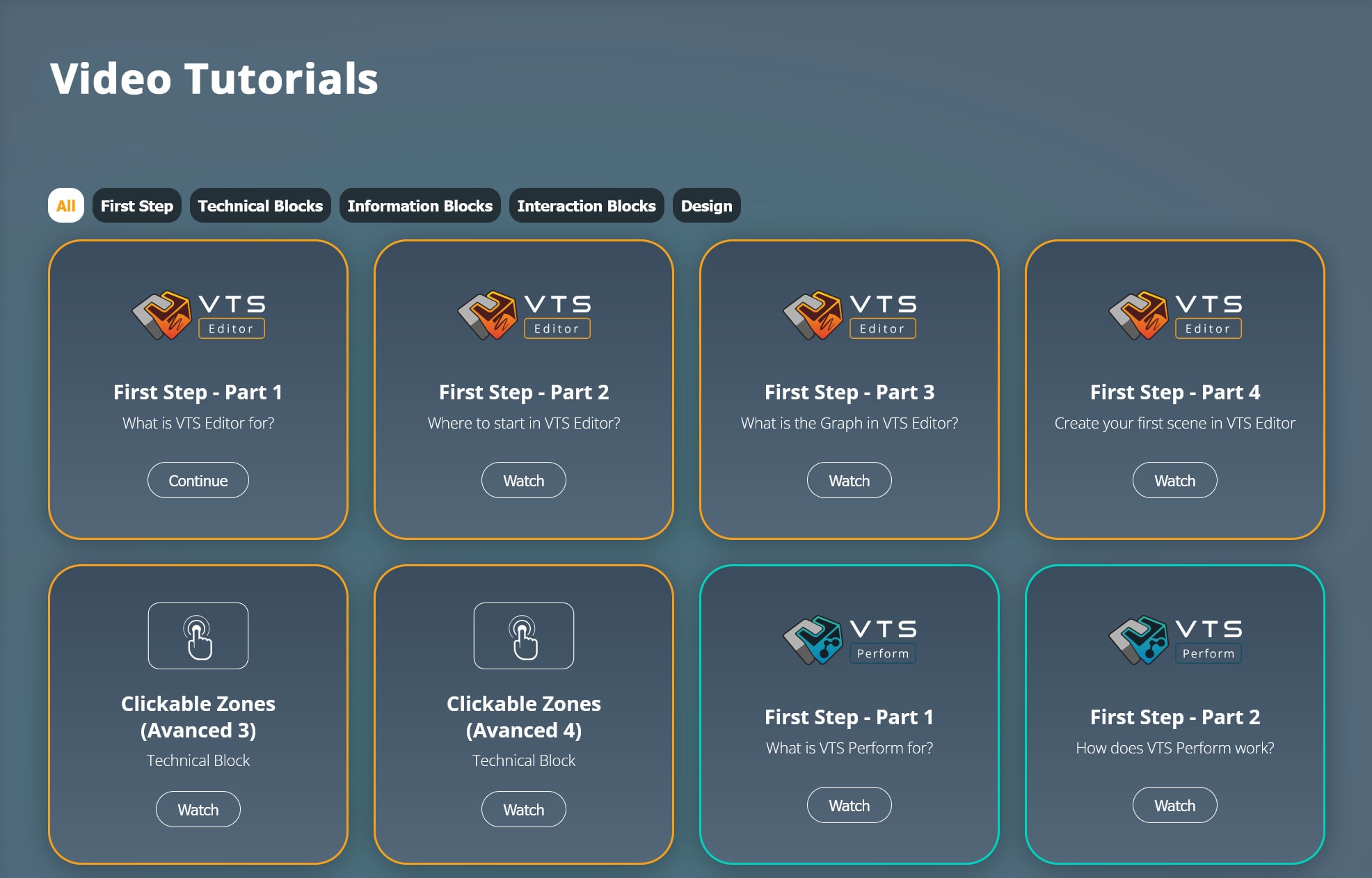
Task: Watch the First Step Part 4 tutorial
Action: tap(1174, 480)
